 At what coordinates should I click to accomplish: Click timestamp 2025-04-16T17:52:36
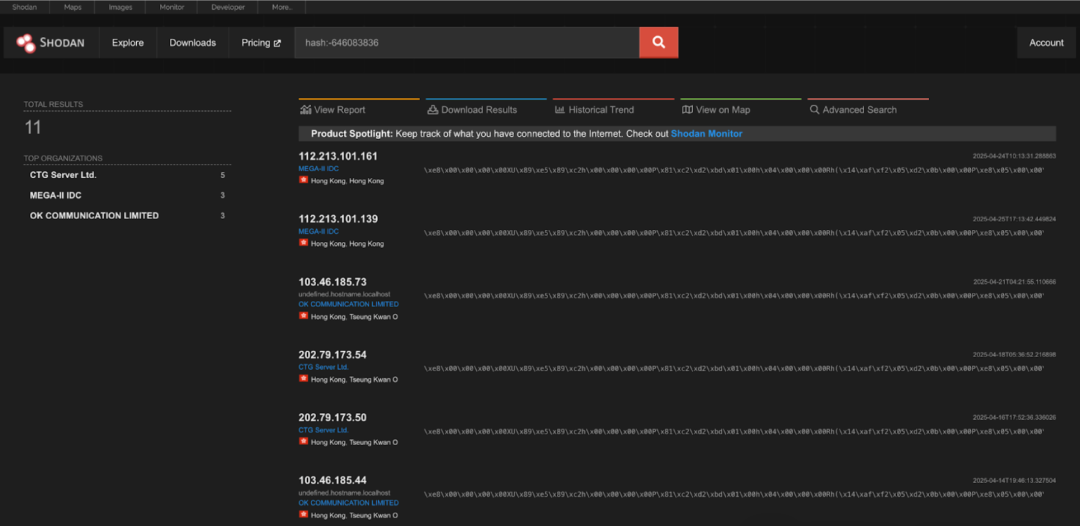click(x=1015, y=417)
